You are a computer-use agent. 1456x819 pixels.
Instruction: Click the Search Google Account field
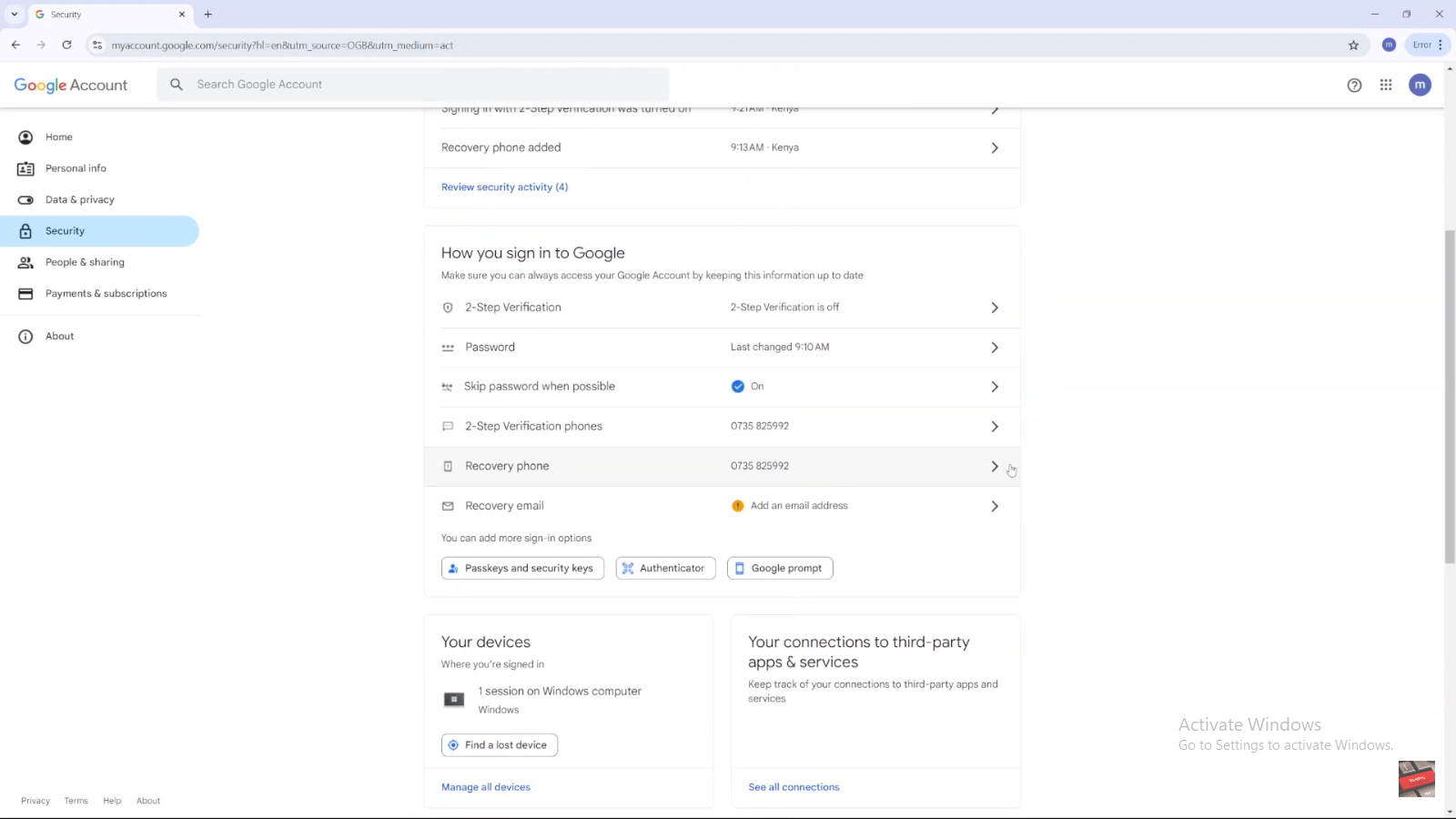click(413, 85)
